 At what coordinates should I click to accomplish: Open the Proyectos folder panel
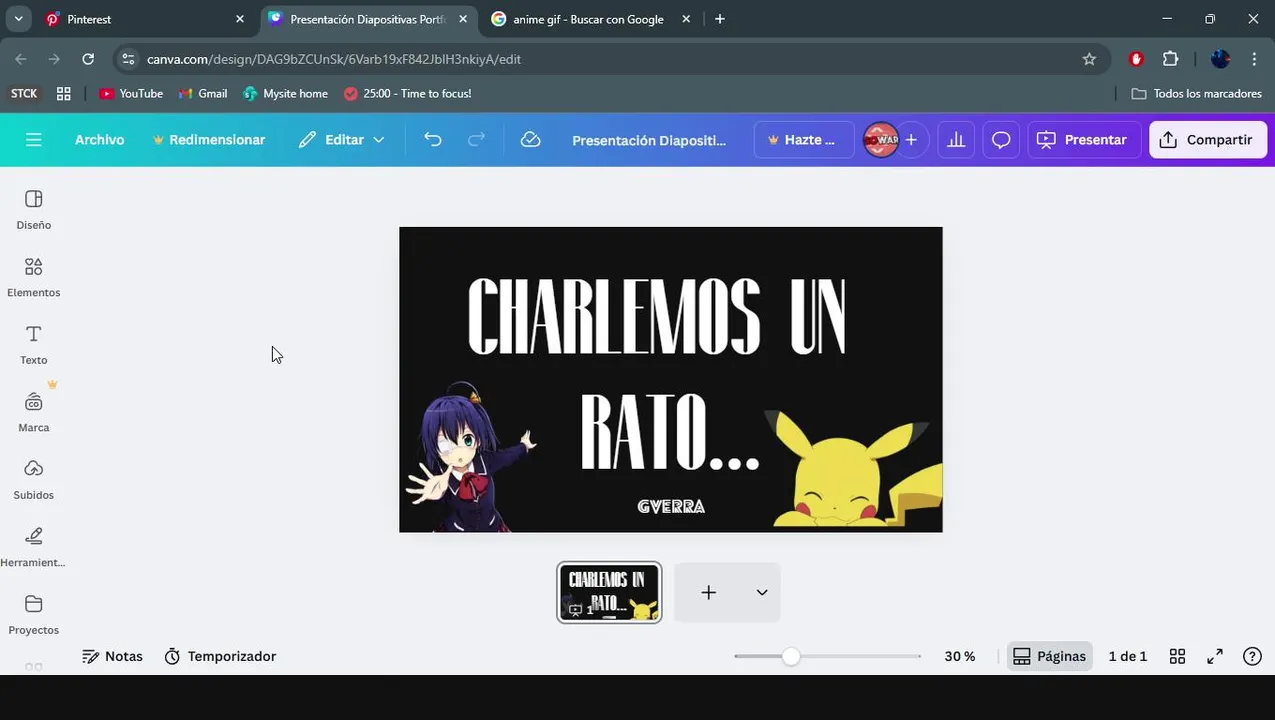[34, 614]
